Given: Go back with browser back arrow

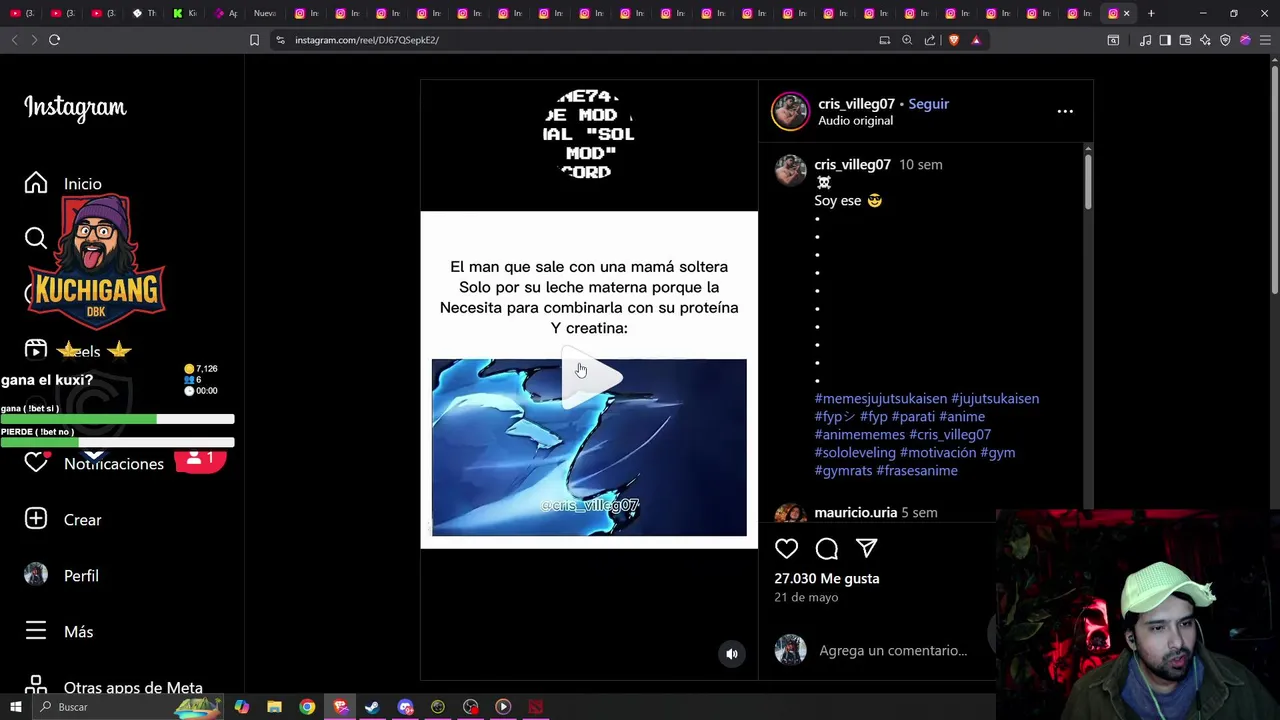Looking at the screenshot, I should tap(14, 40).
